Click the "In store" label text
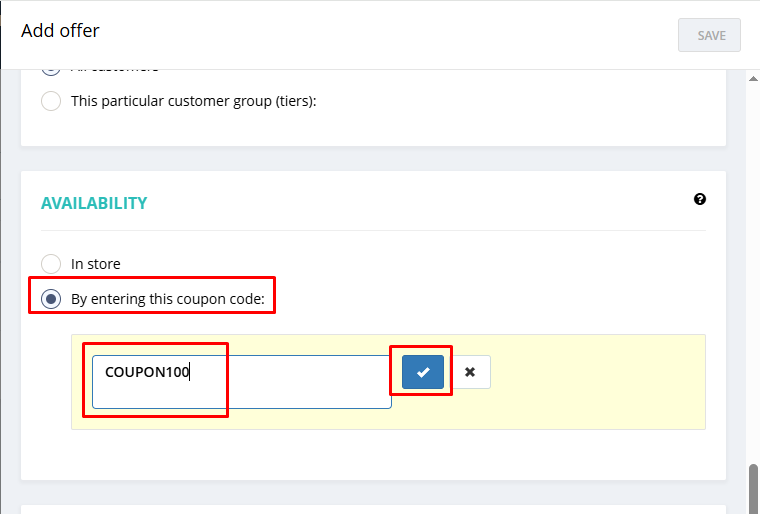Image resolution: width=760 pixels, height=514 pixels. [x=95, y=264]
